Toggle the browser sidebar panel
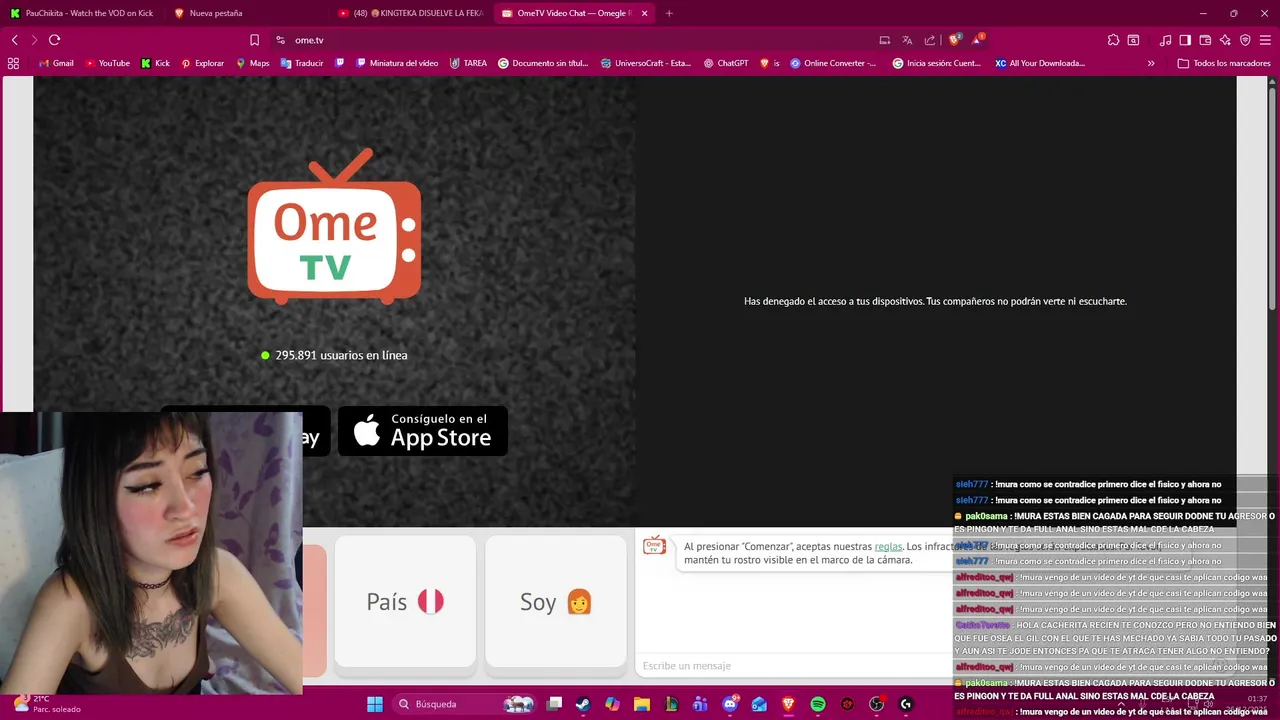 point(1185,40)
